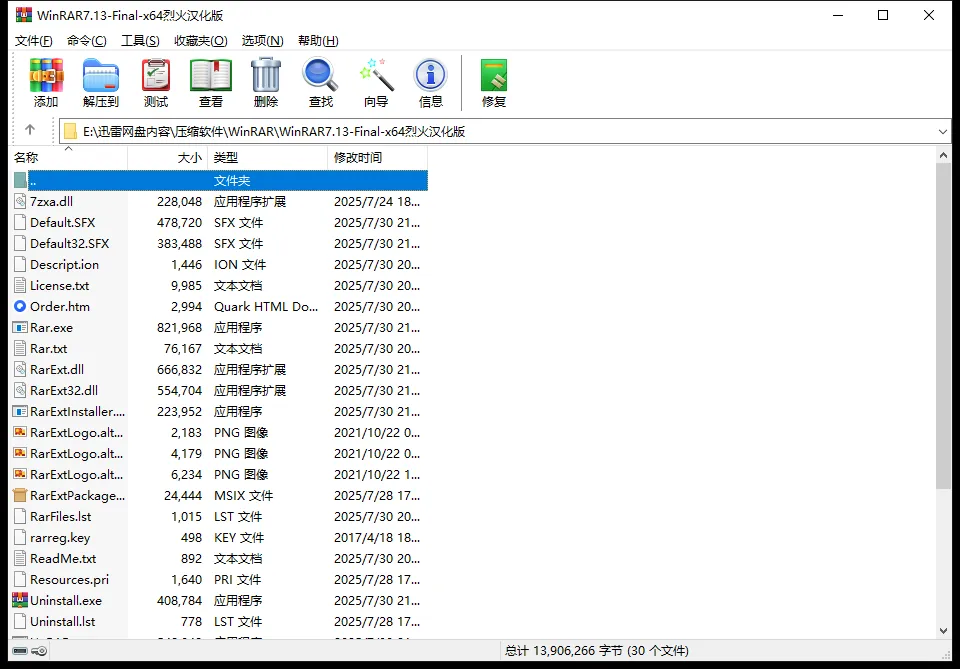Click the drive icon in status bar

[20, 651]
